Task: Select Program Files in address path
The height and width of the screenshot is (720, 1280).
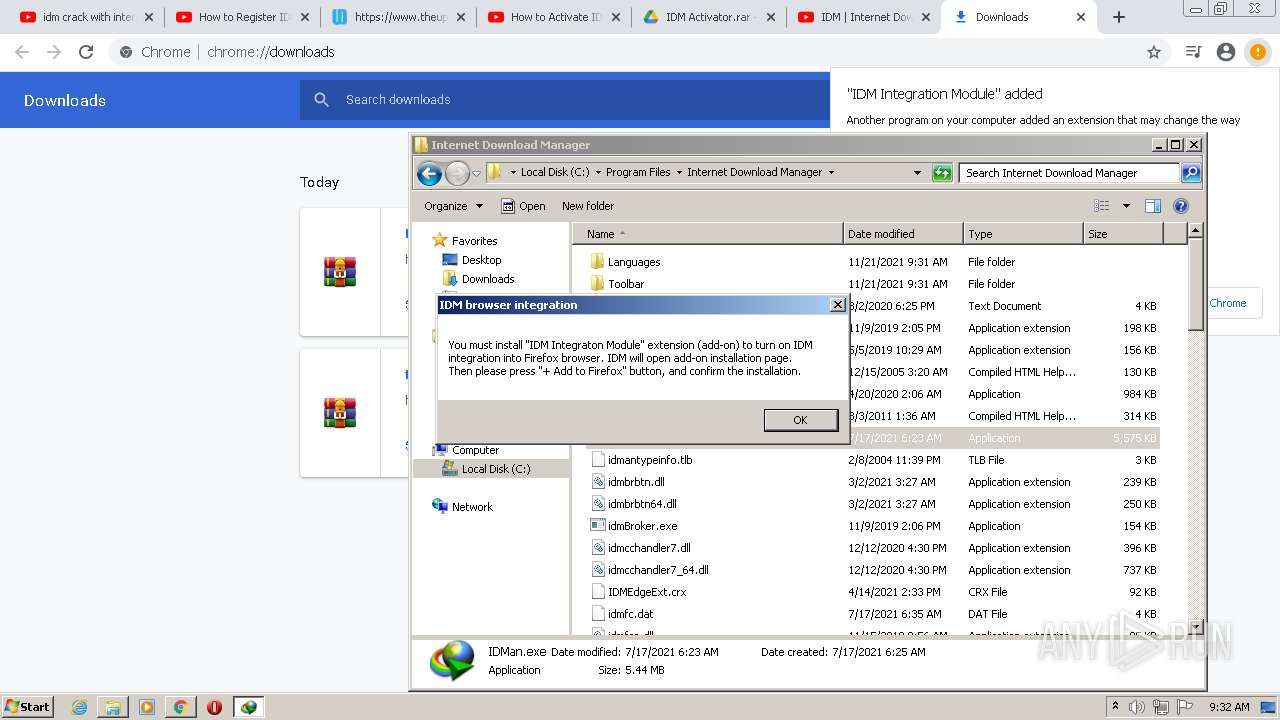Action: [x=638, y=172]
